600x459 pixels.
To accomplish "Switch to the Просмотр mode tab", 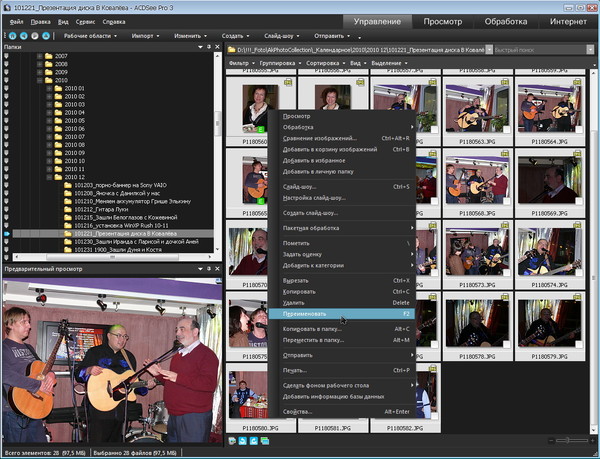I will coord(443,22).
